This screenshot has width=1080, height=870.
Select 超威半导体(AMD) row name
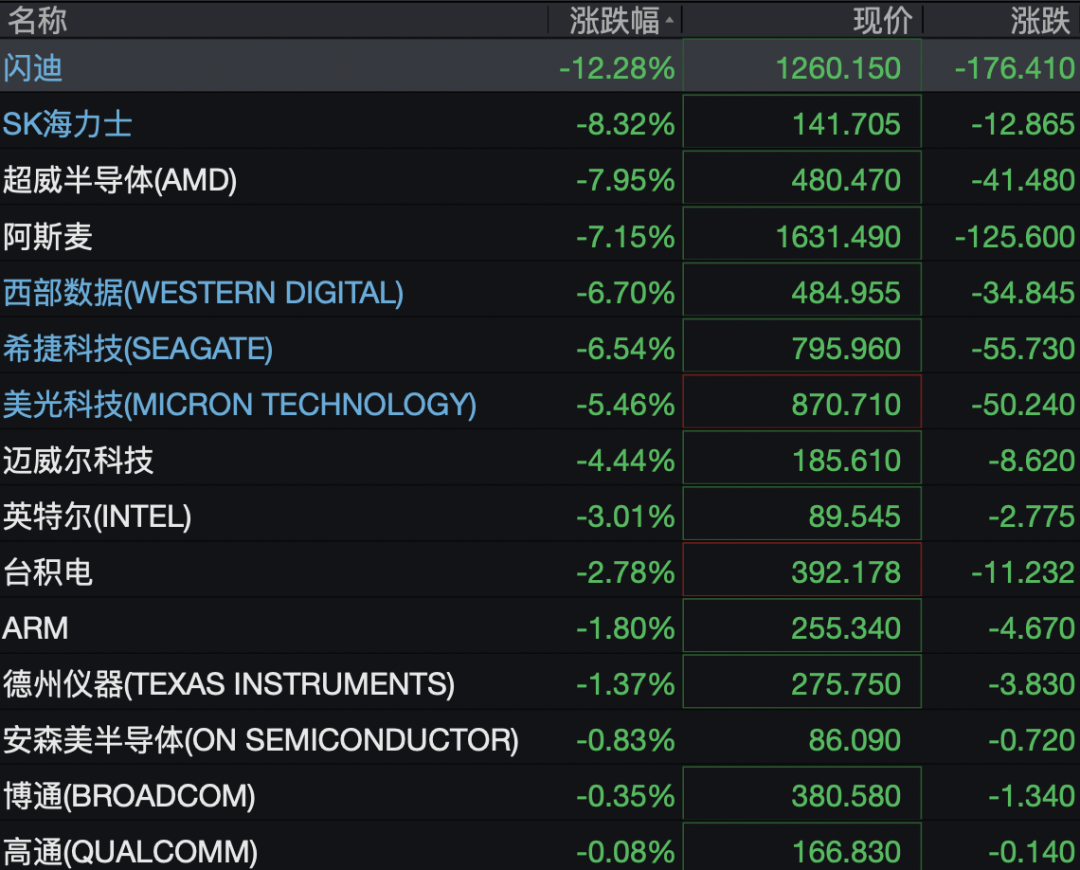click(x=120, y=180)
